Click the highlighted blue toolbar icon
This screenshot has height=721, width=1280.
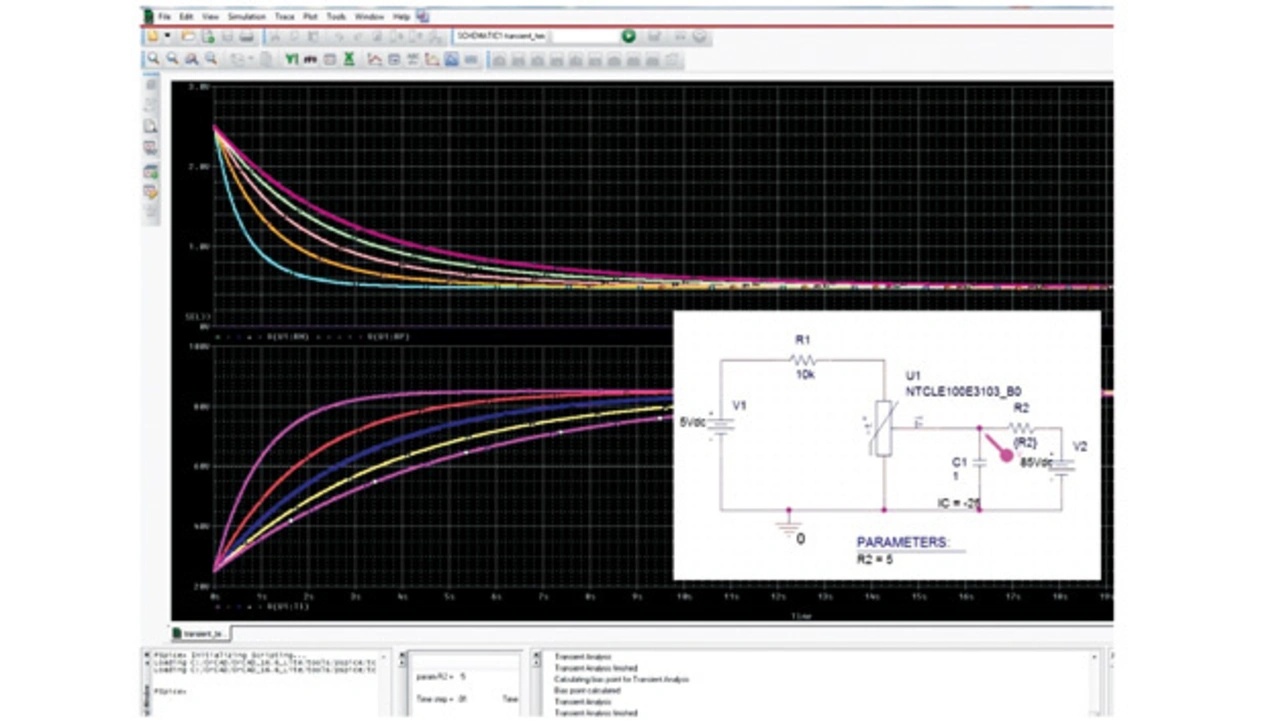(x=451, y=60)
